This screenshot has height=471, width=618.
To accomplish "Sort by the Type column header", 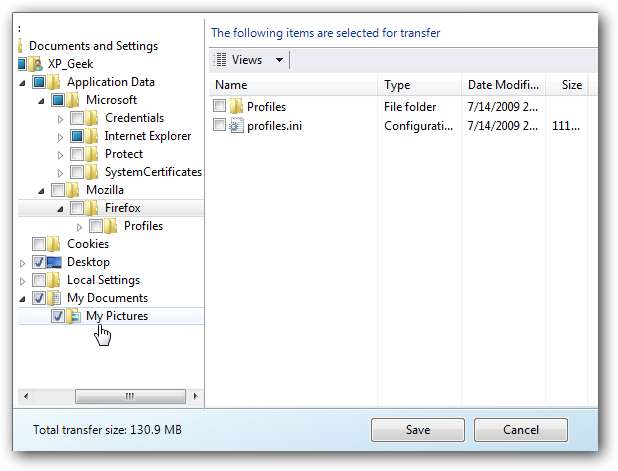I will [421, 85].
